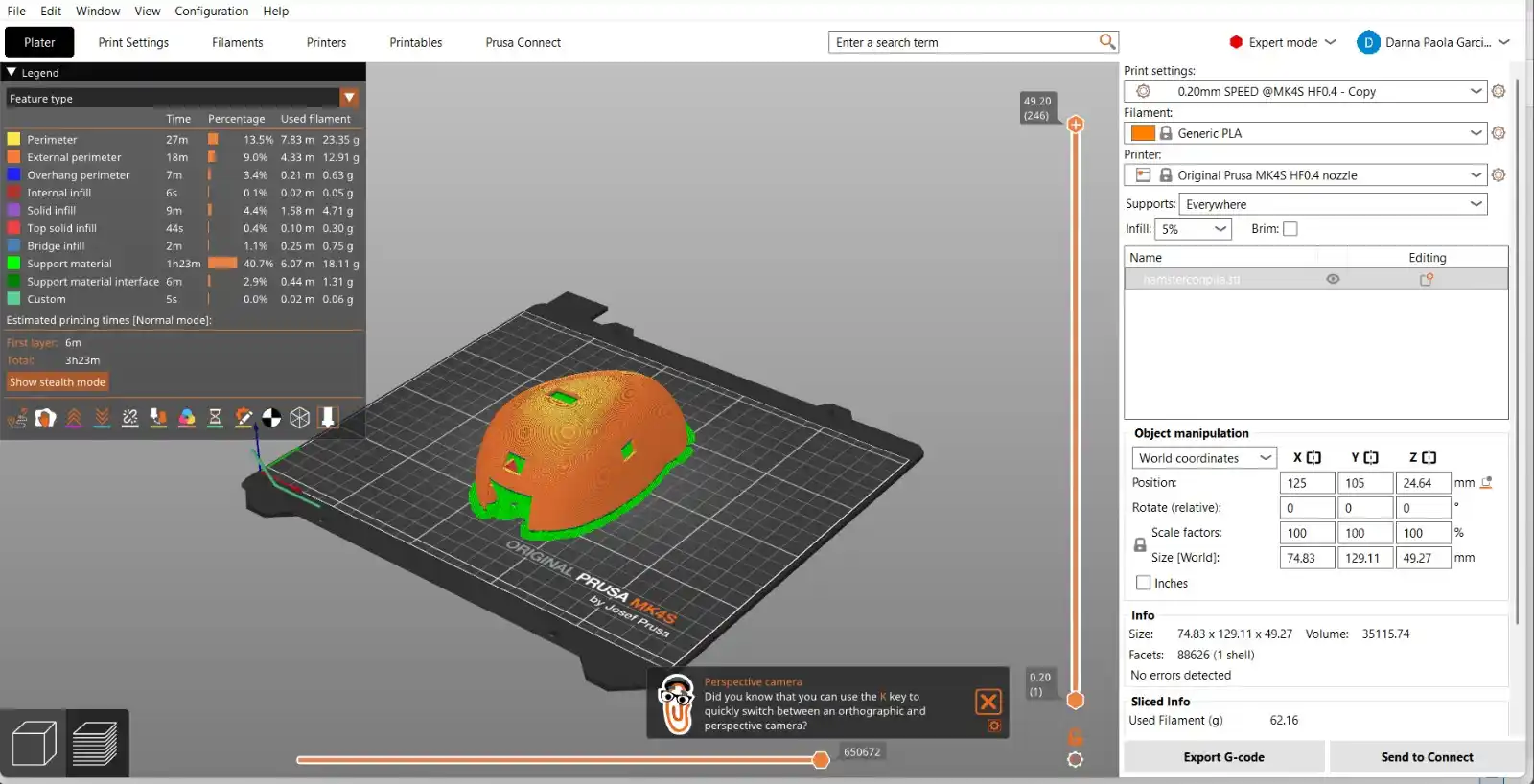
Task: Toggle Seams broken-link icon in legend
Action: 130,418
